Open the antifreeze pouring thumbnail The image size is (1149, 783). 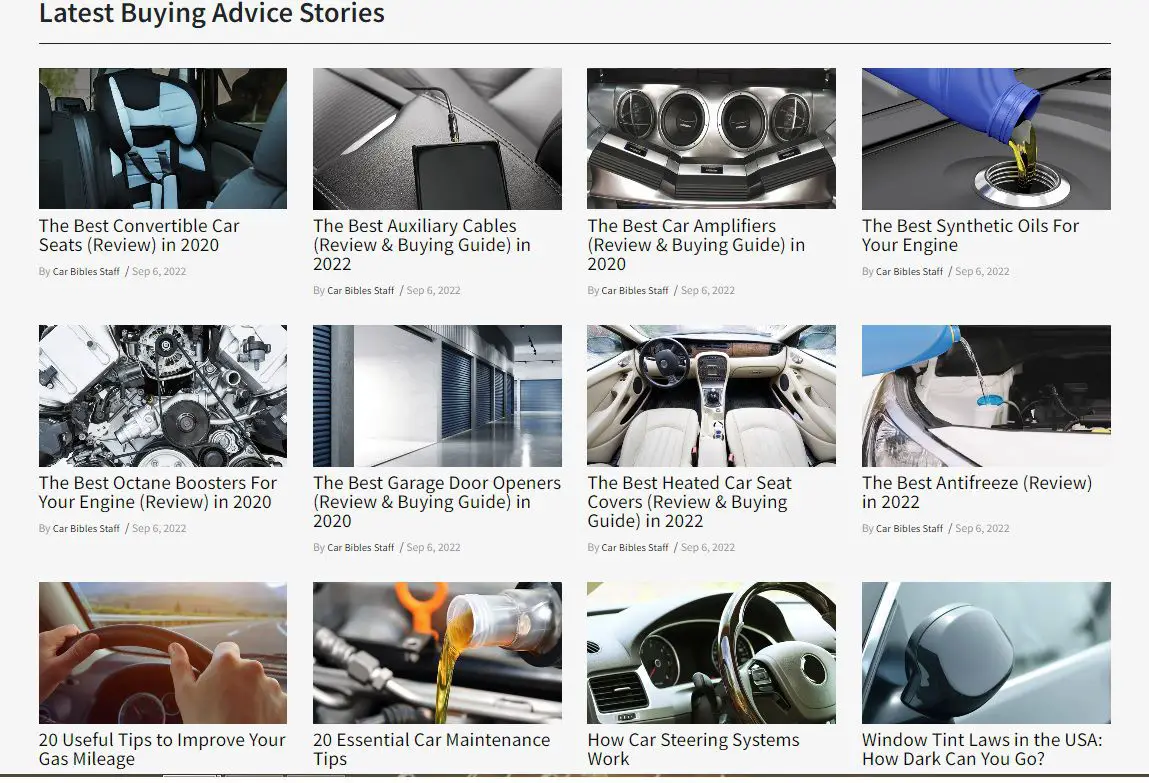point(986,396)
